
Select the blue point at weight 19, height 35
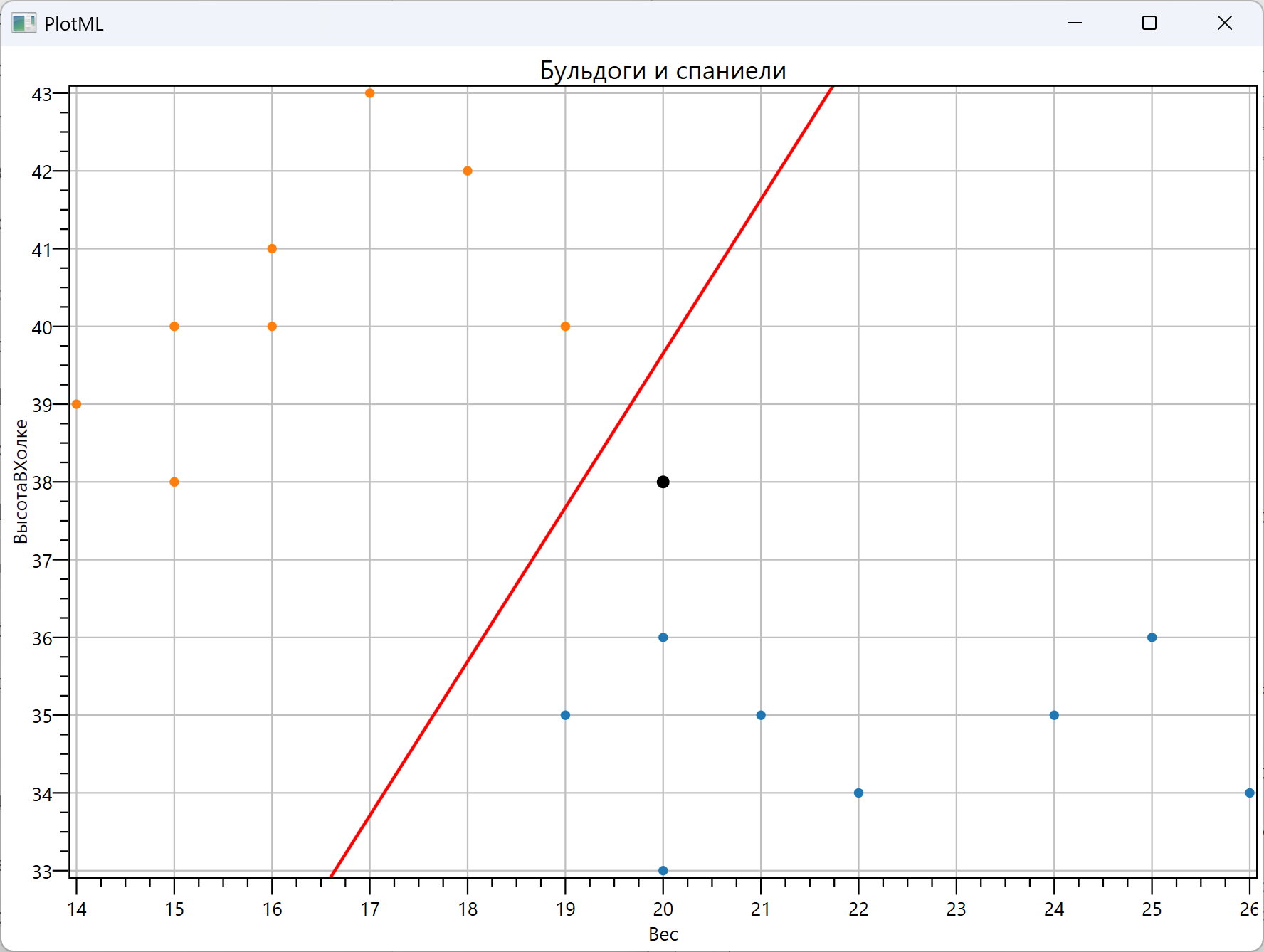565,715
